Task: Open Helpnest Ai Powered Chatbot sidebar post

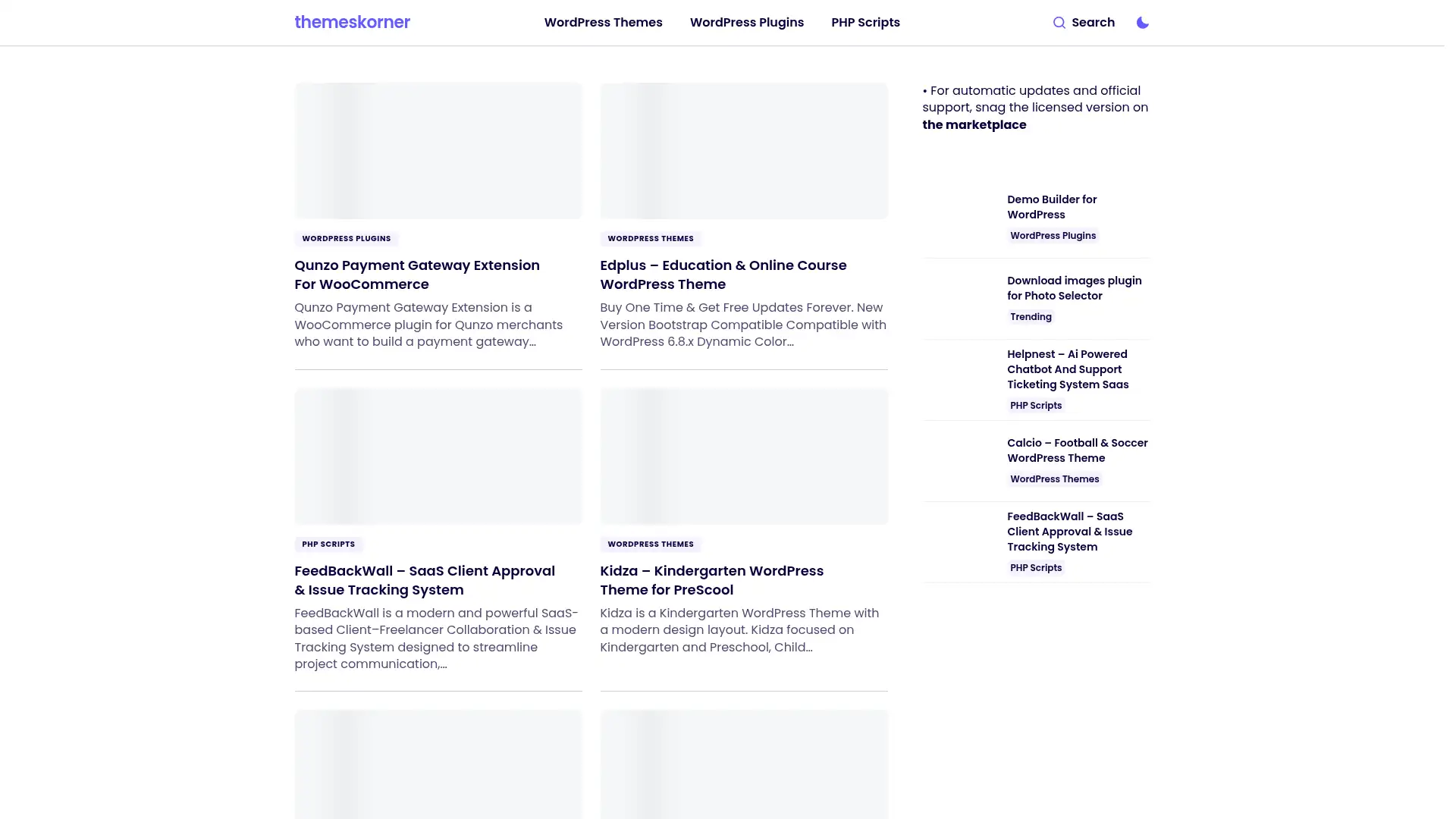Action: [x=1067, y=369]
